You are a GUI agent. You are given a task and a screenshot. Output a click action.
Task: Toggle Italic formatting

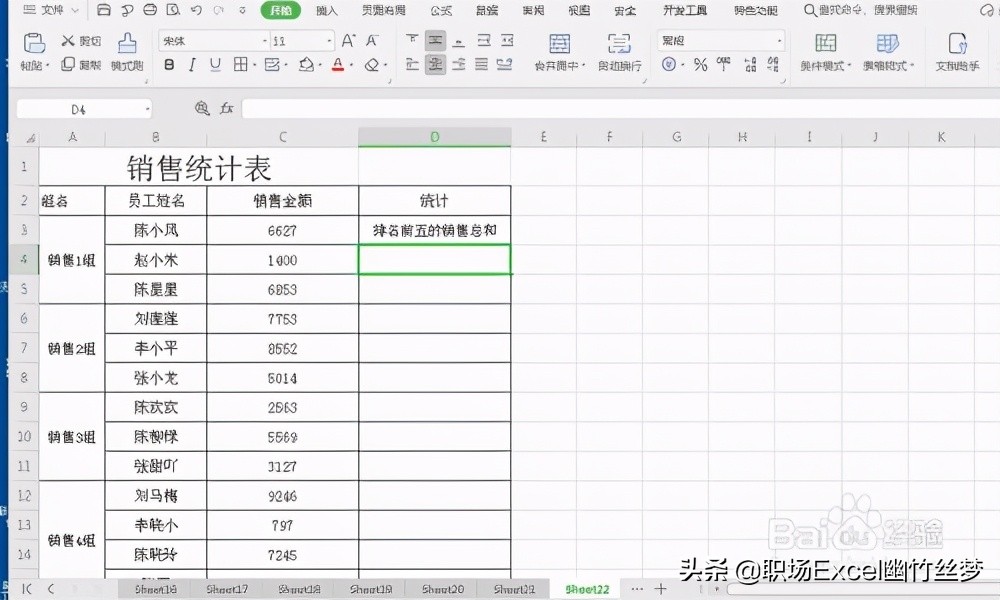pos(192,64)
